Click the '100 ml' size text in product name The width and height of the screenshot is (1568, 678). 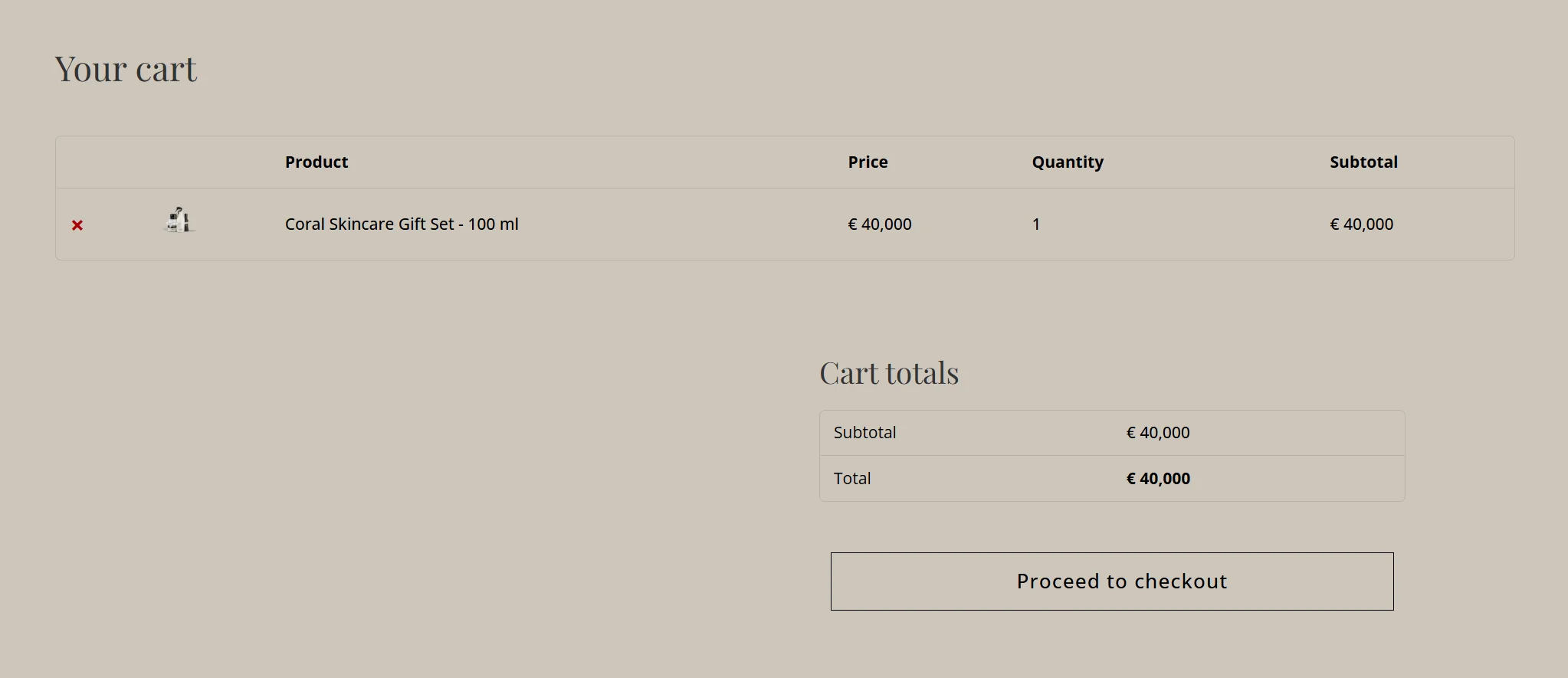click(x=494, y=224)
